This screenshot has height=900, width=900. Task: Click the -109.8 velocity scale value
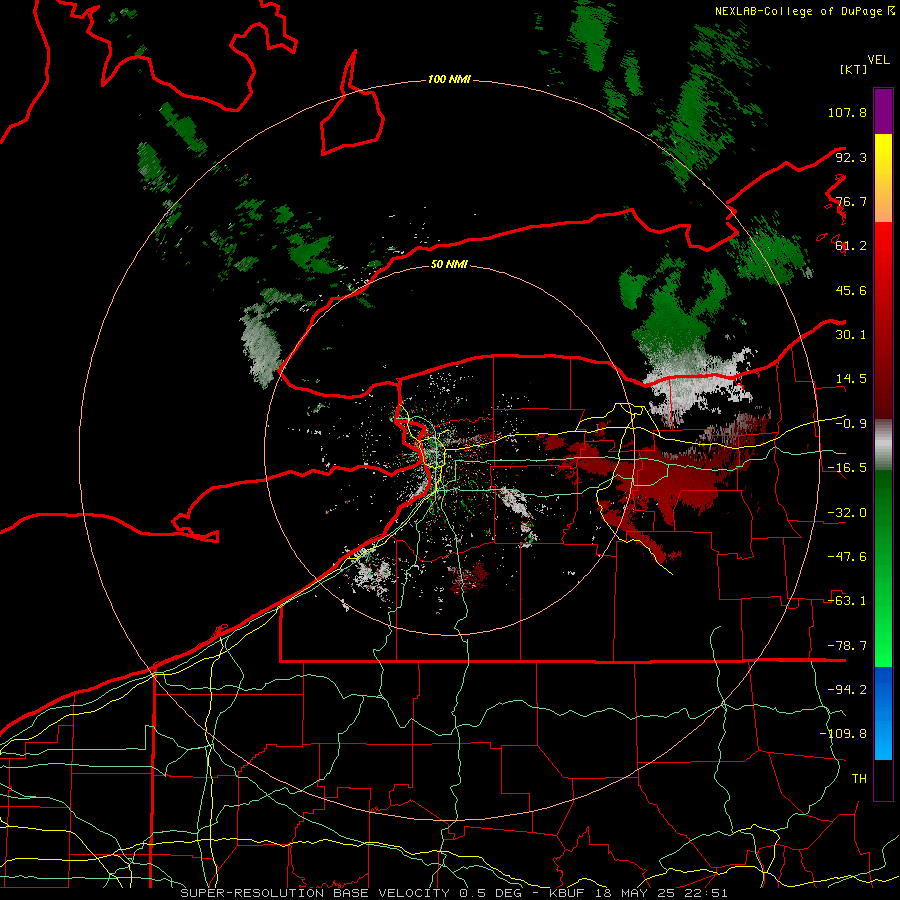(x=843, y=734)
